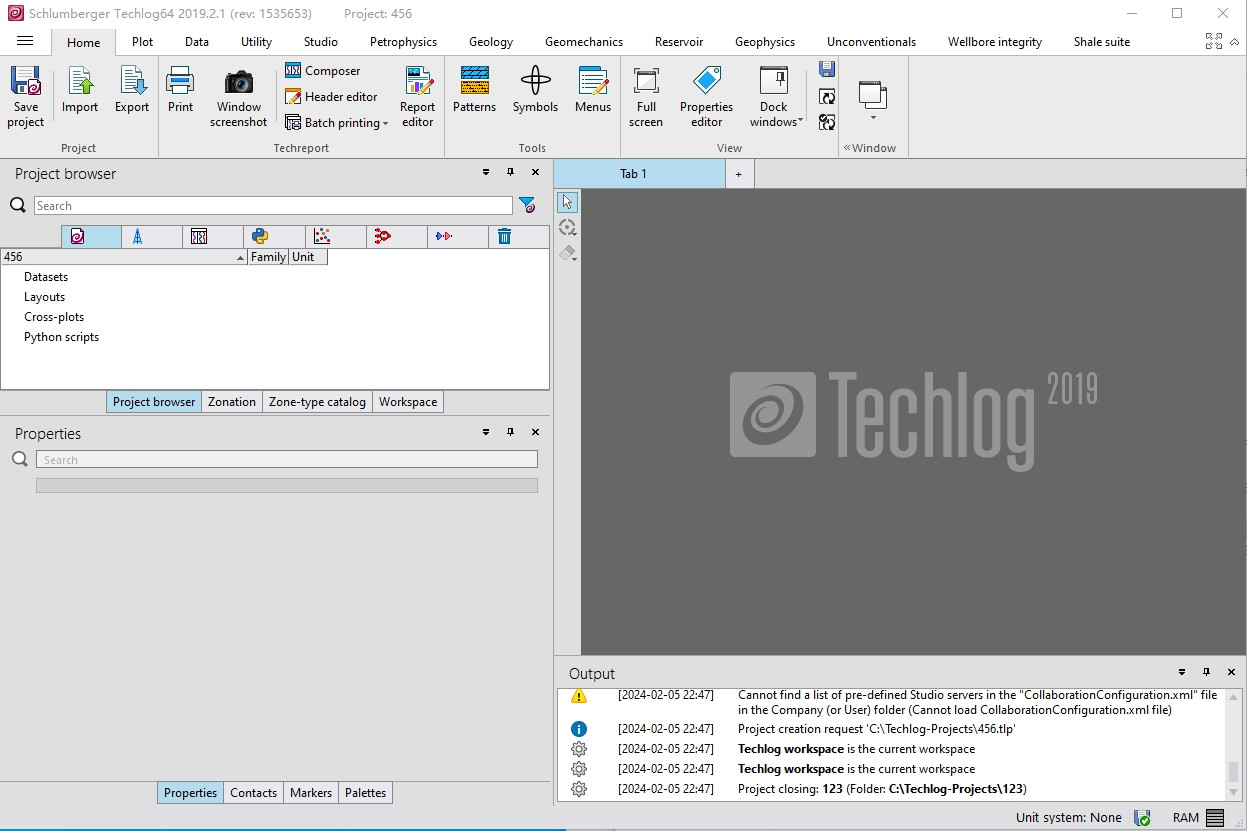
Task: Open the Export tool
Action: [131, 92]
